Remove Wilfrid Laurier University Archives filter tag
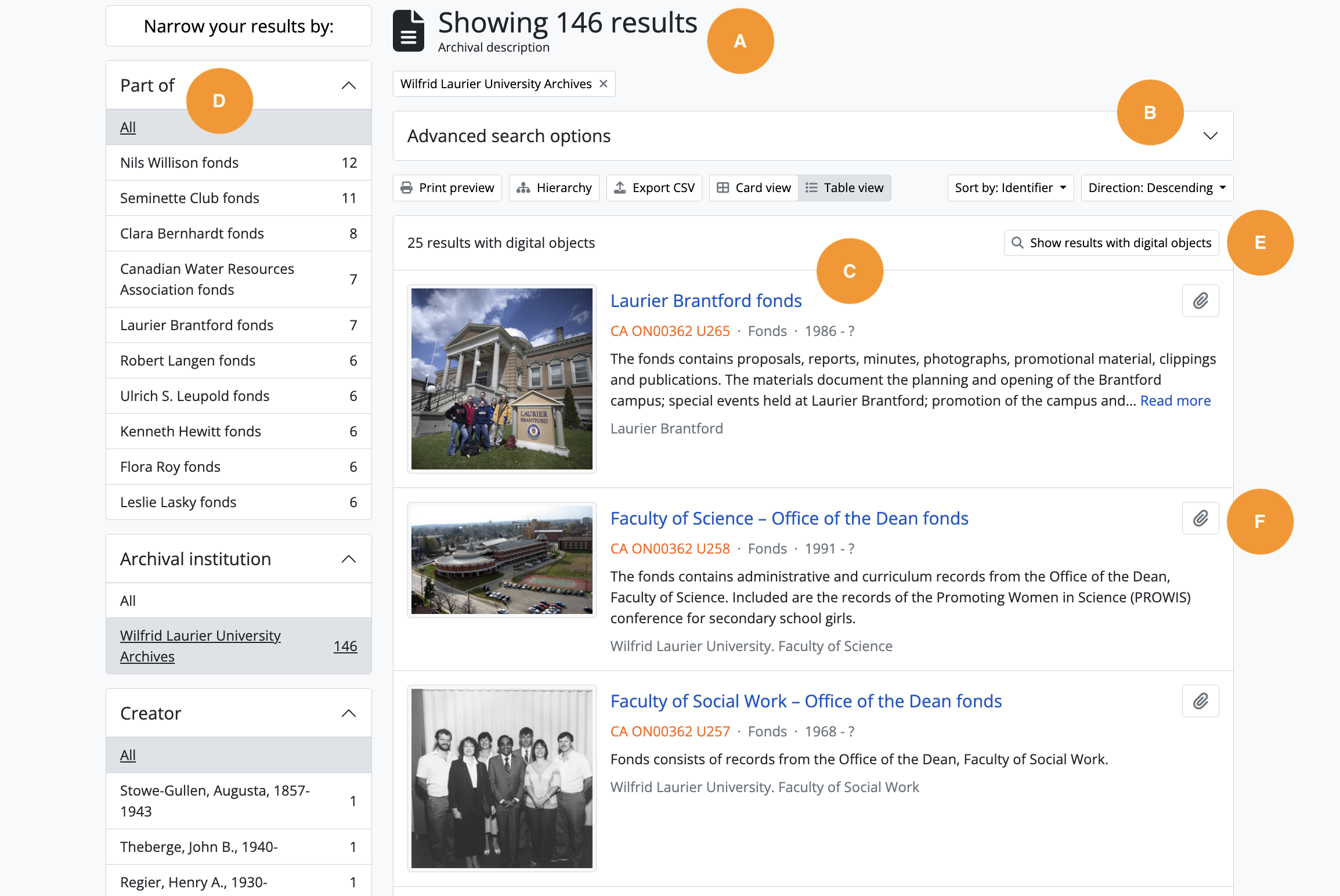The width and height of the screenshot is (1340, 896). [x=604, y=84]
